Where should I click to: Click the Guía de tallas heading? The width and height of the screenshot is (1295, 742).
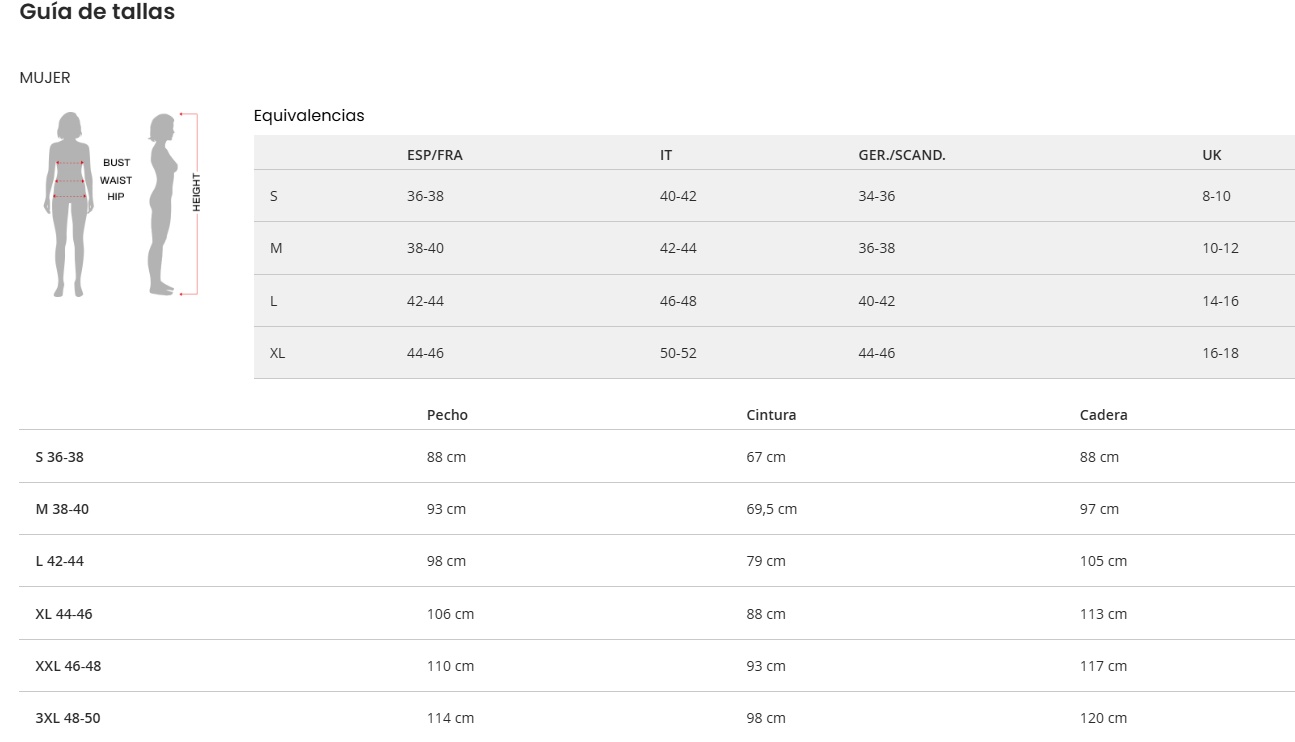[97, 12]
